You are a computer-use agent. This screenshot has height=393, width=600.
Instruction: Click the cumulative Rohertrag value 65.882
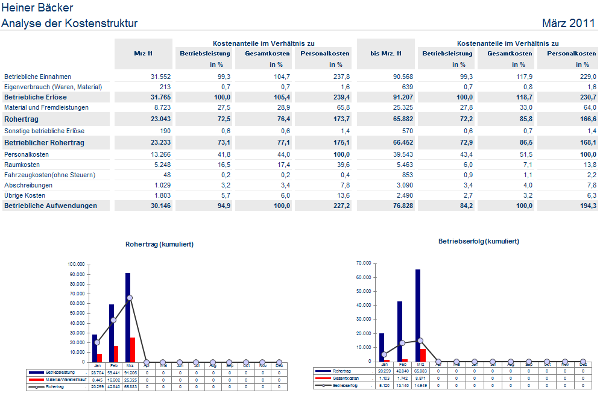[x=403, y=119]
